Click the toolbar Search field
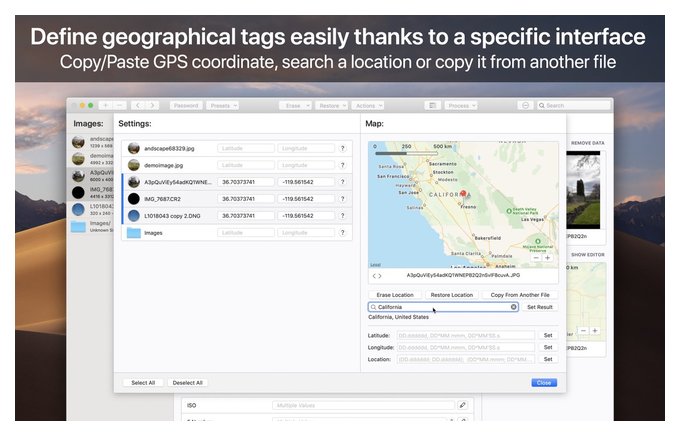 click(573, 105)
